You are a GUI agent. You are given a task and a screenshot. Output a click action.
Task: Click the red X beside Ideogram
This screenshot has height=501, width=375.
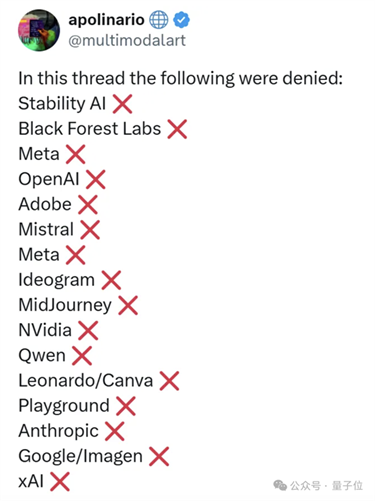coord(111,280)
